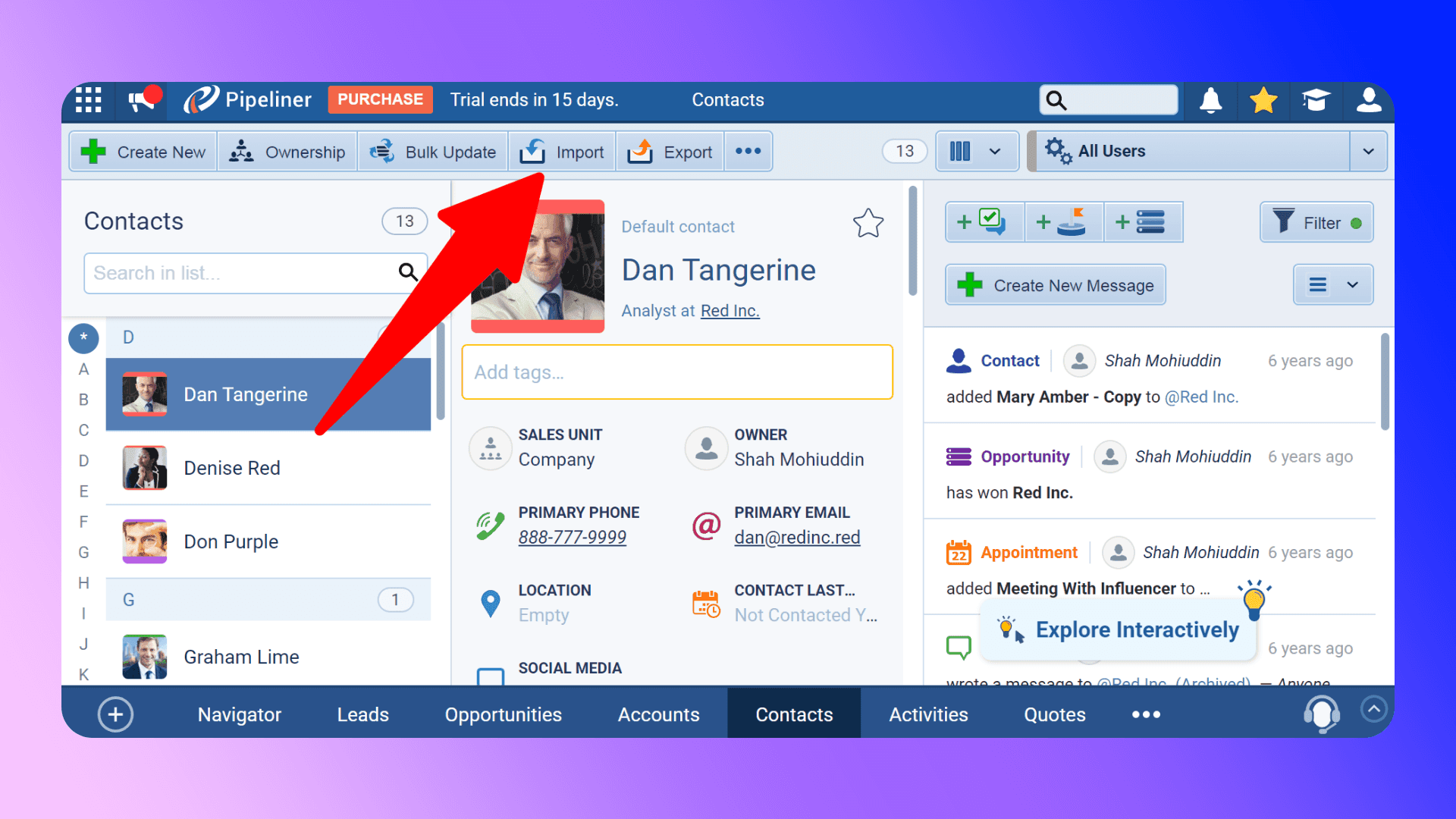The height and width of the screenshot is (819, 1456).
Task: Add a new appointment icon button
Action: tap(1064, 222)
